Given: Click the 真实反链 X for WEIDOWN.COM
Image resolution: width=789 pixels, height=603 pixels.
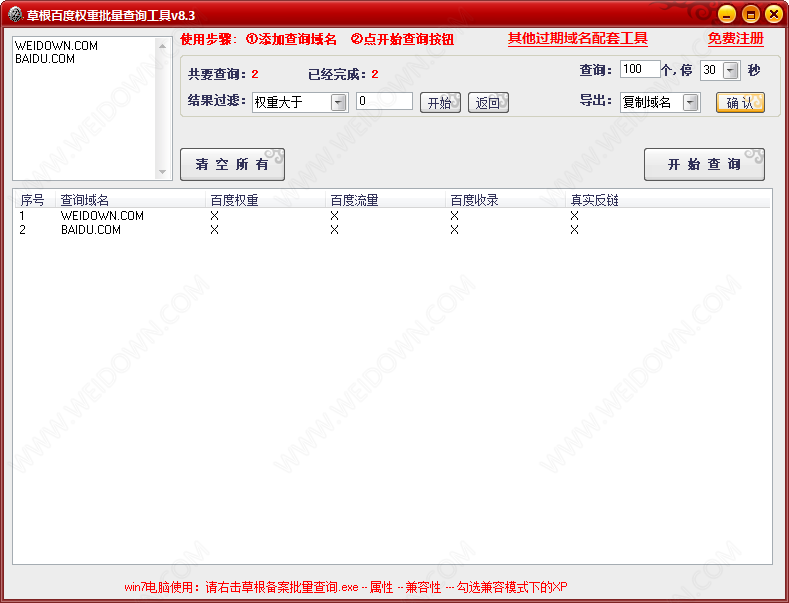Looking at the screenshot, I should pos(575,215).
